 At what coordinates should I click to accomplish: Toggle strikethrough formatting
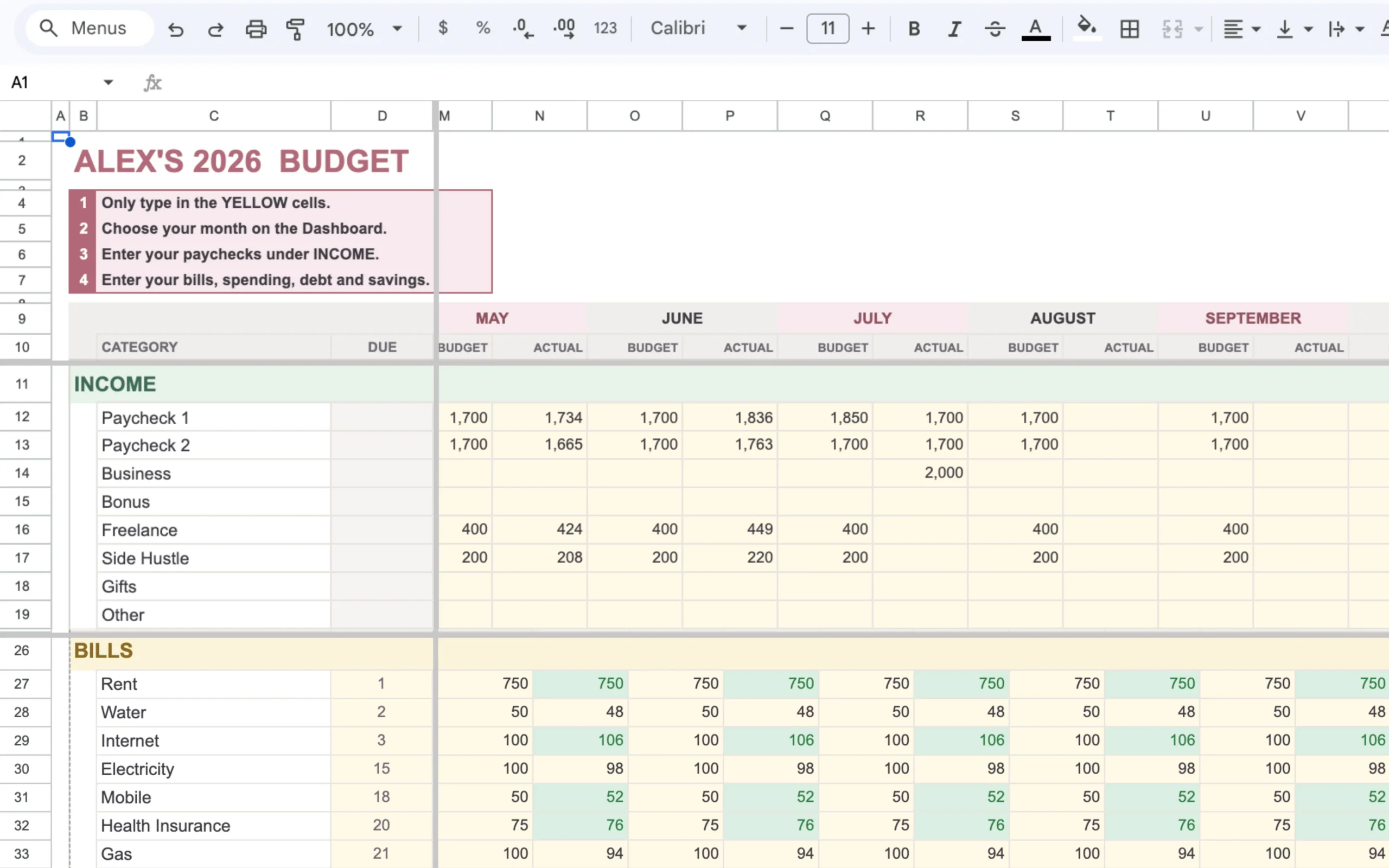(x=995, y=28)
